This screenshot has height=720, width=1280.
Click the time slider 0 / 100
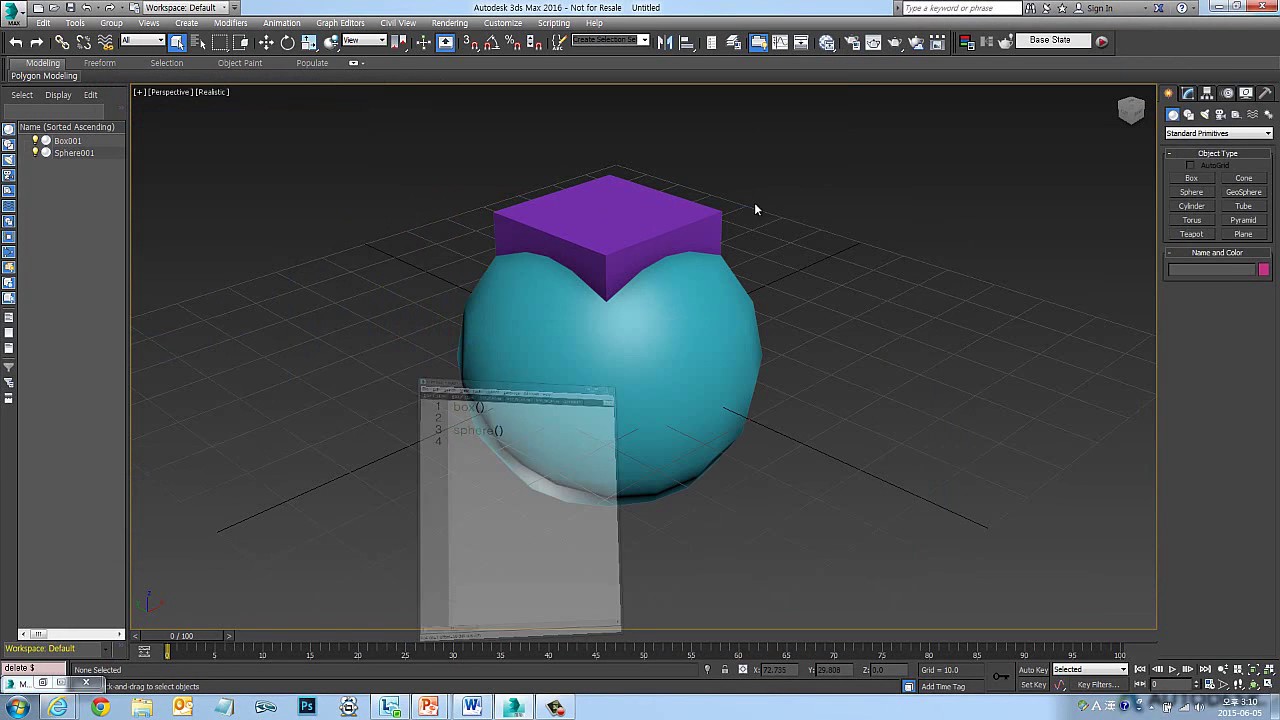click(182, 636)
